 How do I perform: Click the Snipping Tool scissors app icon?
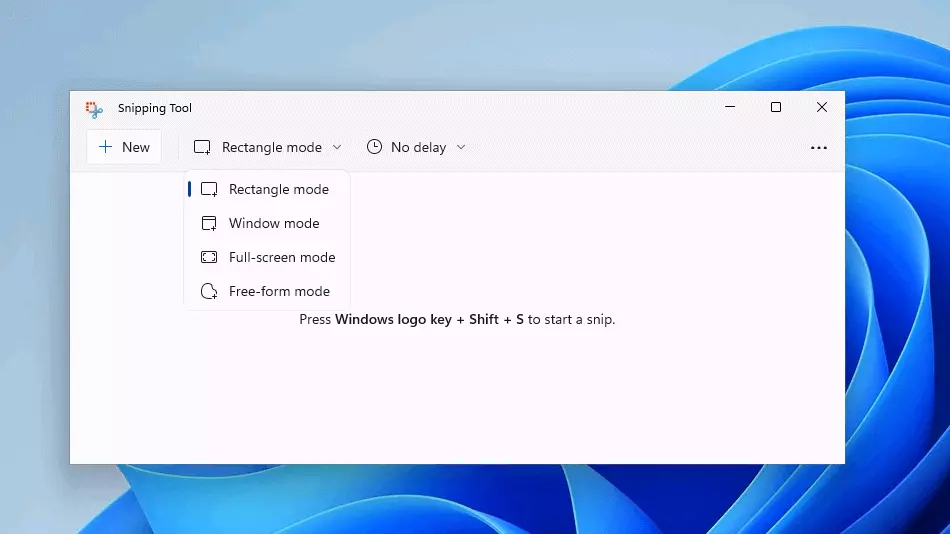point(94,109)
